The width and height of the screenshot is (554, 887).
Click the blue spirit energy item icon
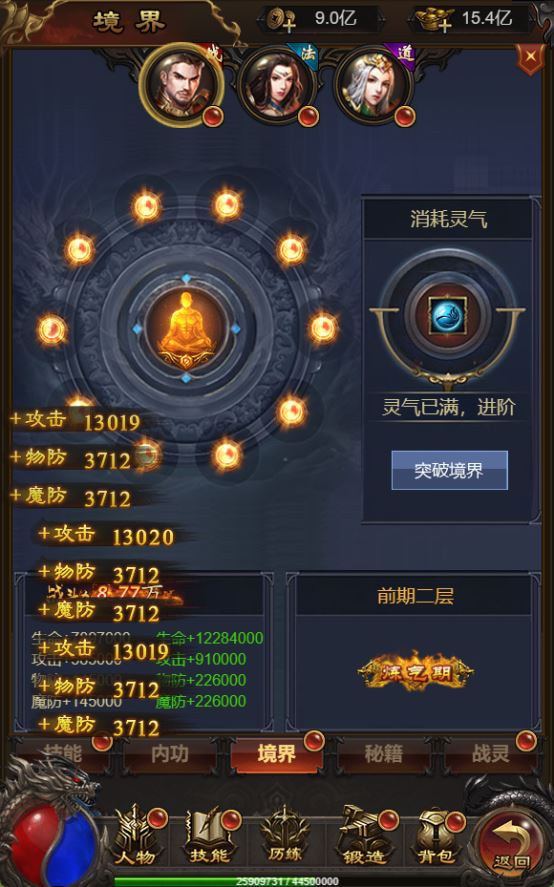(x=447, y=316)
